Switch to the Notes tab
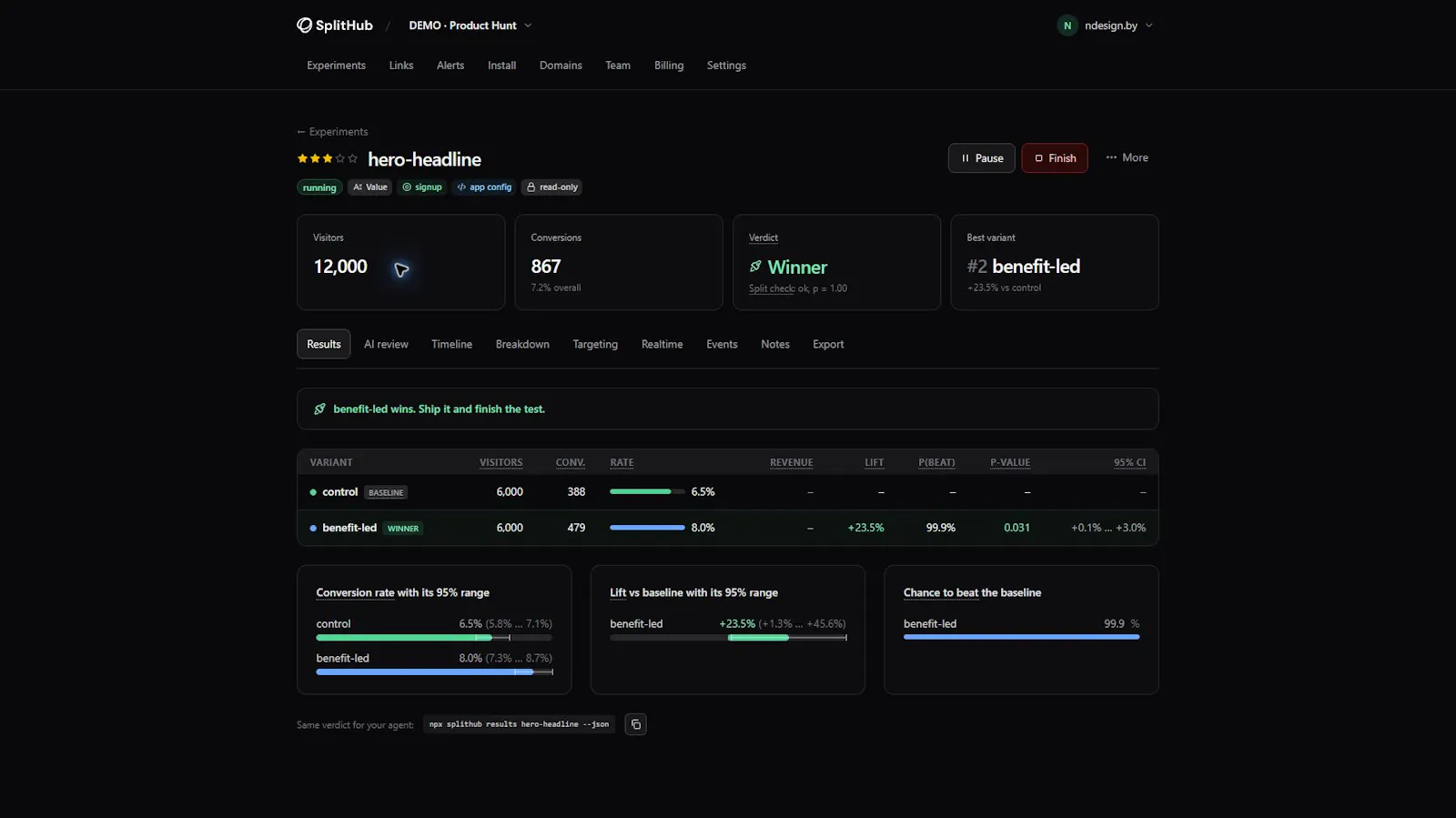Image resolution: width=1456 pixels, height=818 pixels. tap(775, 344)
